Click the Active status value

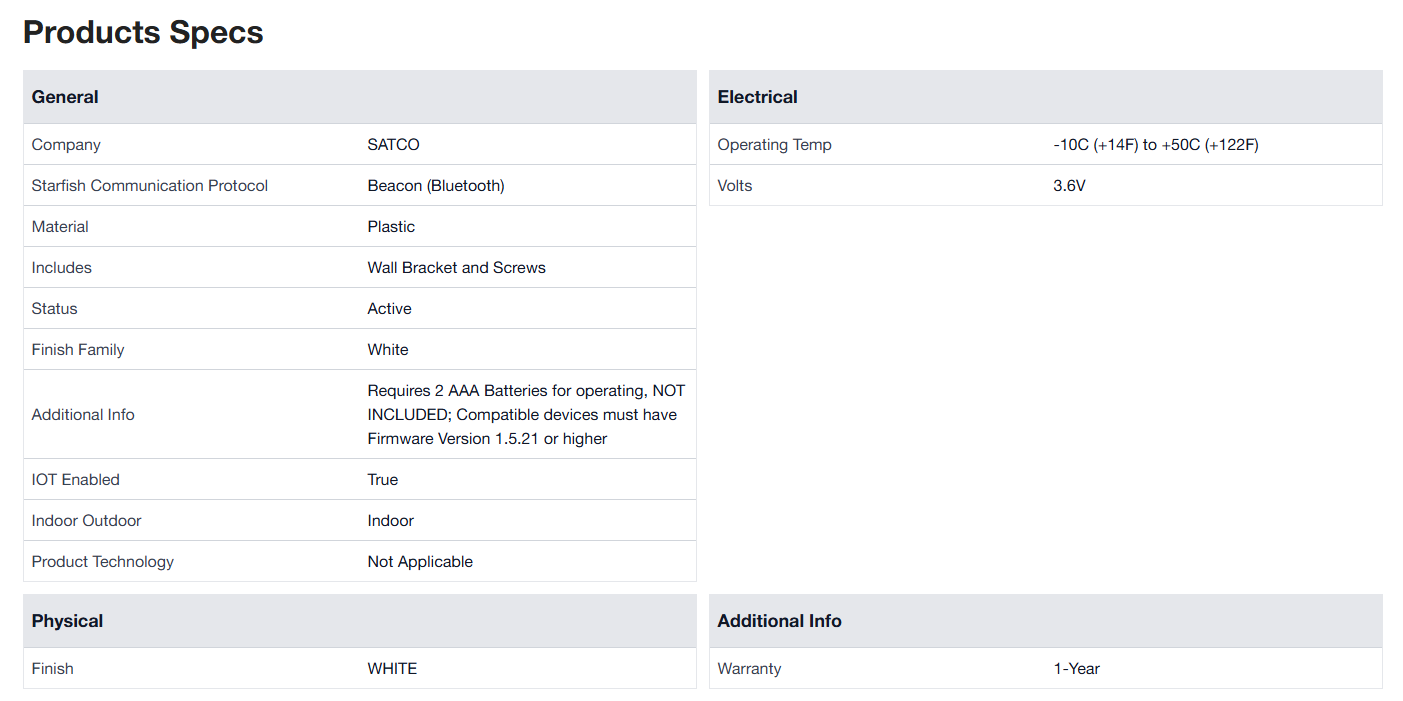pos(389,309)
